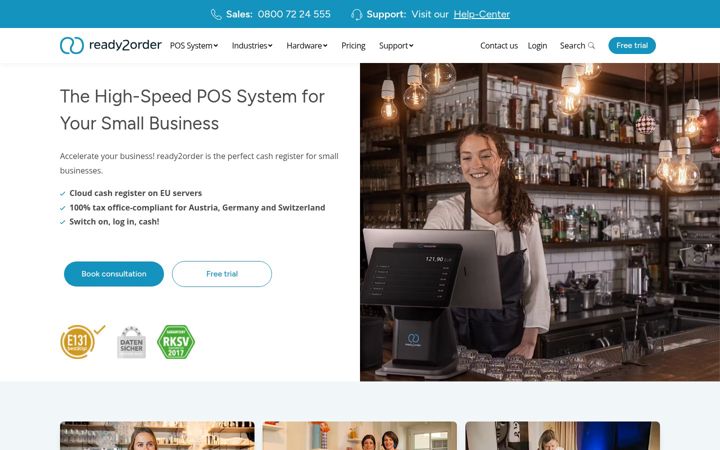Click the "Sales:" label in top bar
The width and height of the screenshot is (720, 450).
(x=239, y=14)
